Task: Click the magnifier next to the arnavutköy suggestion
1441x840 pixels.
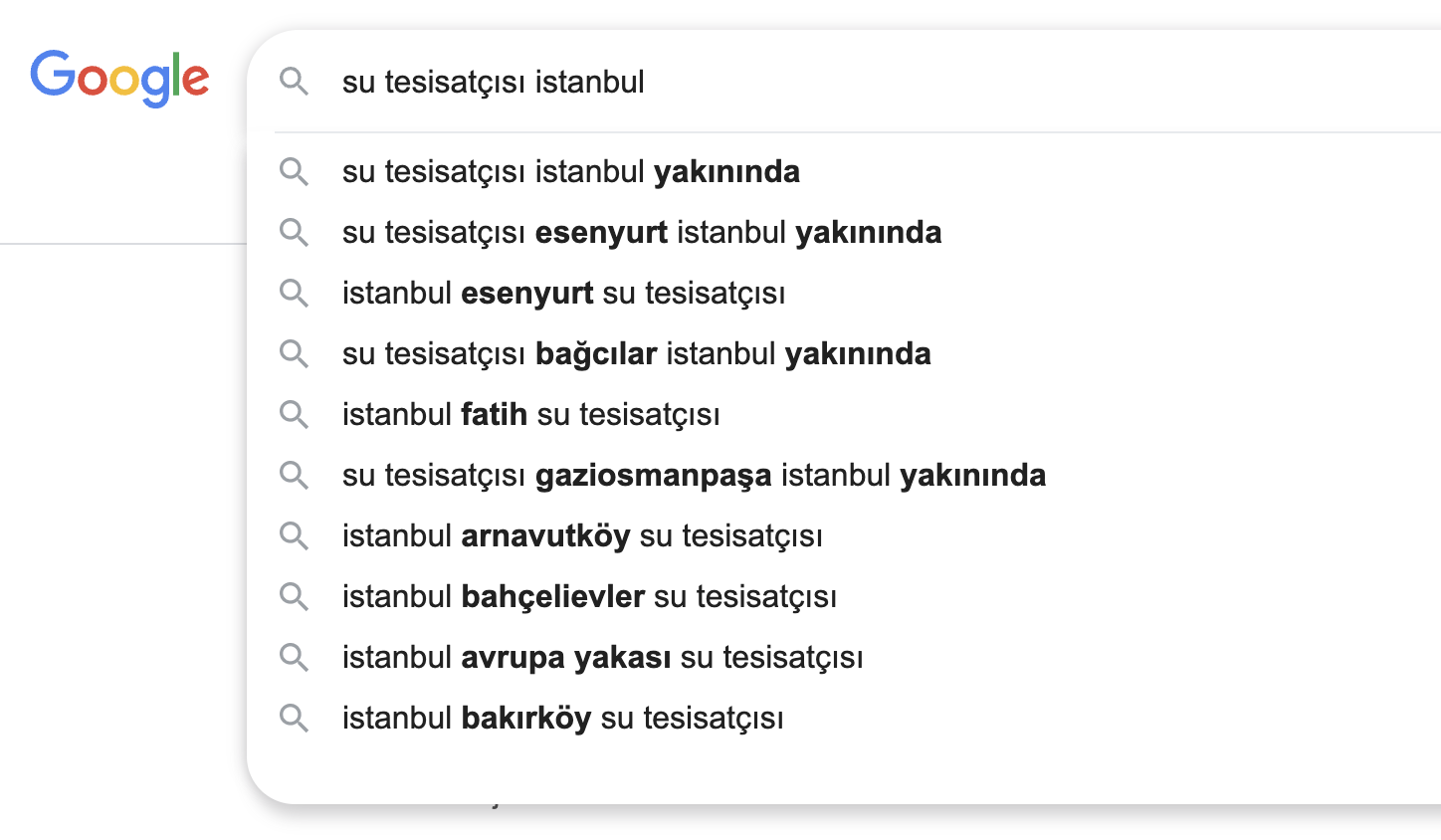Action: (295, 535)
